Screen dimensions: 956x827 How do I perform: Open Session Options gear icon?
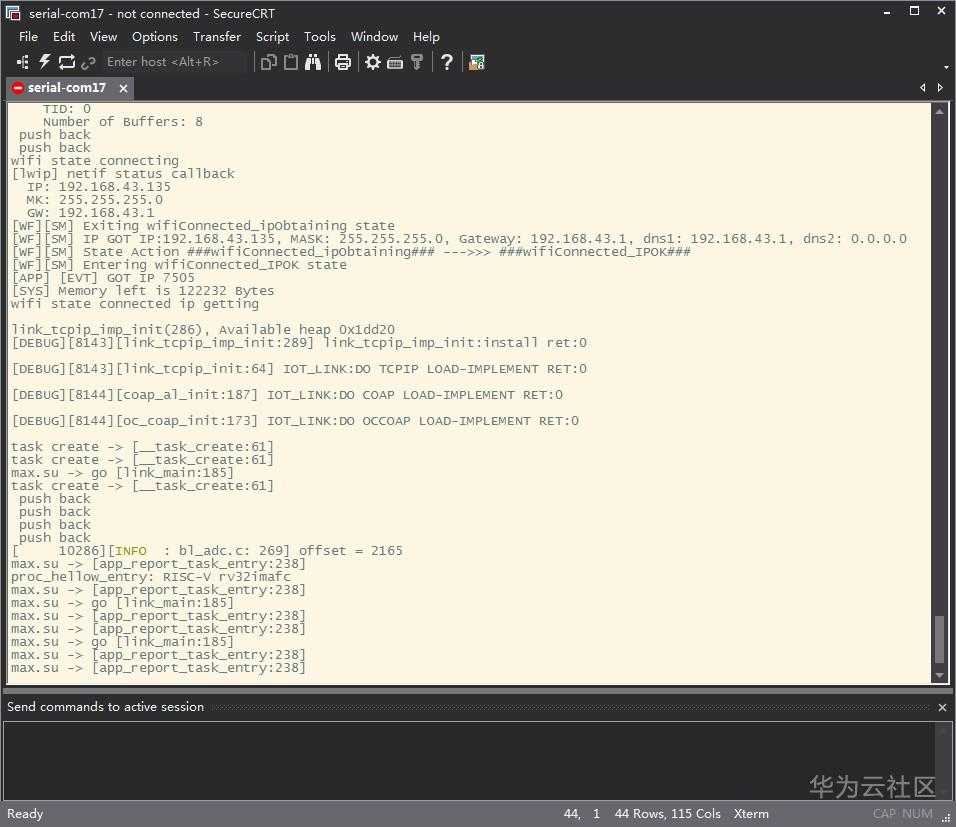pyautogui.click(x=373, y=62)
